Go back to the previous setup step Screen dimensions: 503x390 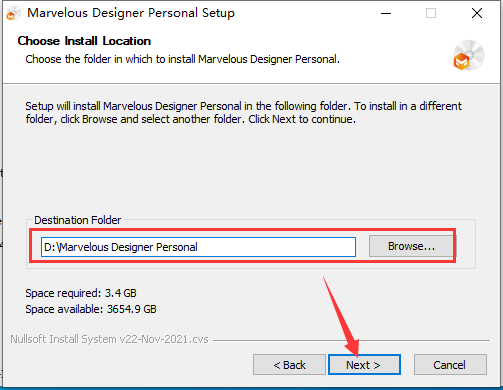pyautogui.click(x=289, y=365)
